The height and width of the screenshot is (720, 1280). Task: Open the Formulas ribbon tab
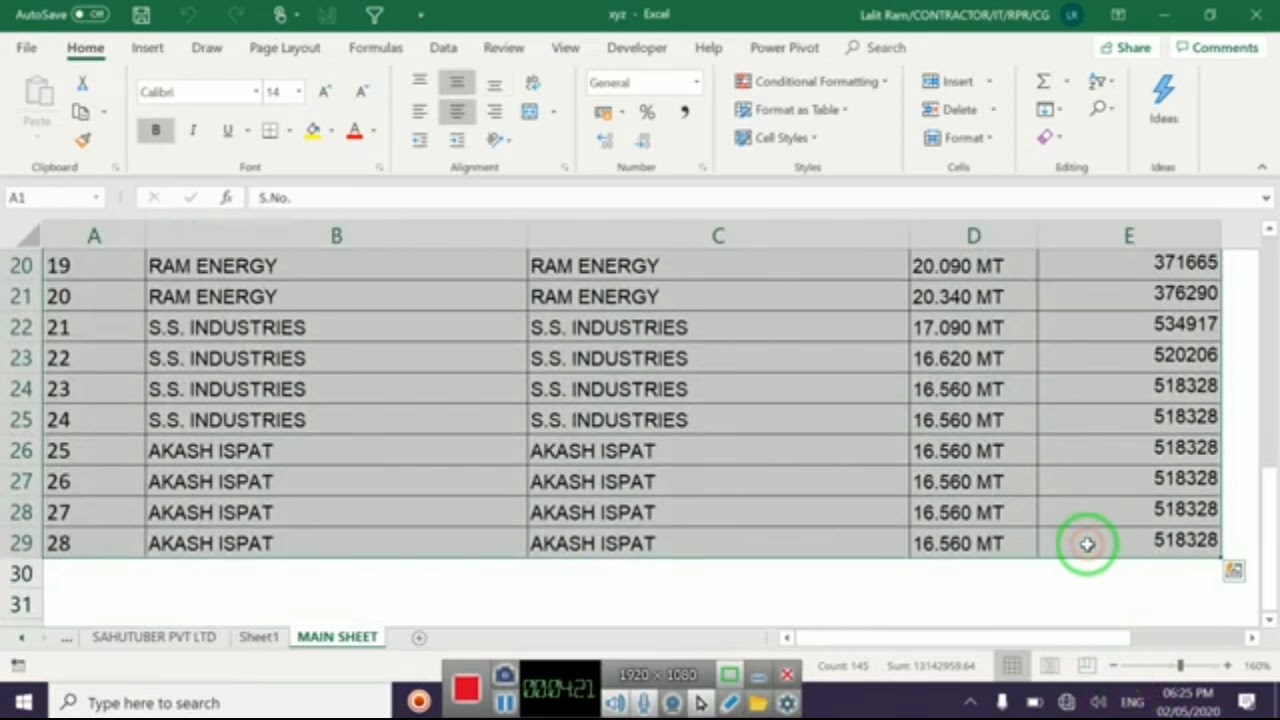pyautogui.click(x=375, y=48)
